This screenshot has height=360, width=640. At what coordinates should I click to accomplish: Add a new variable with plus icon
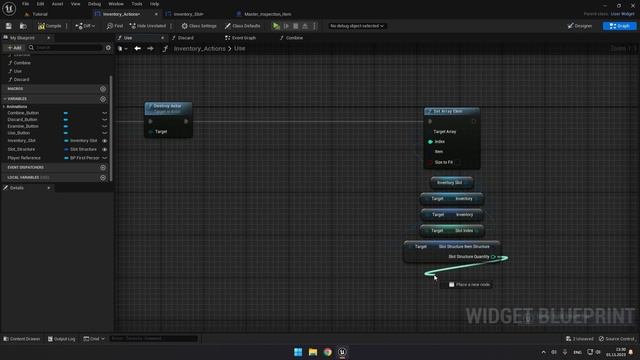(103, 99)
